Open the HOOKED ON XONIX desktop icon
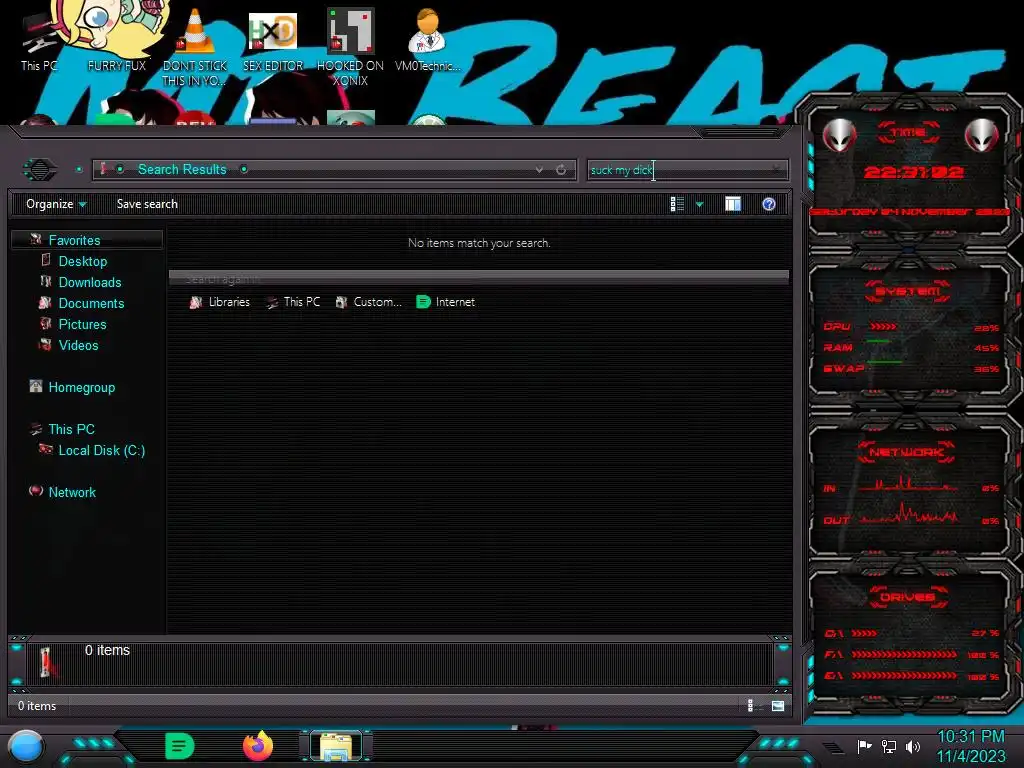 click(351, 46)
